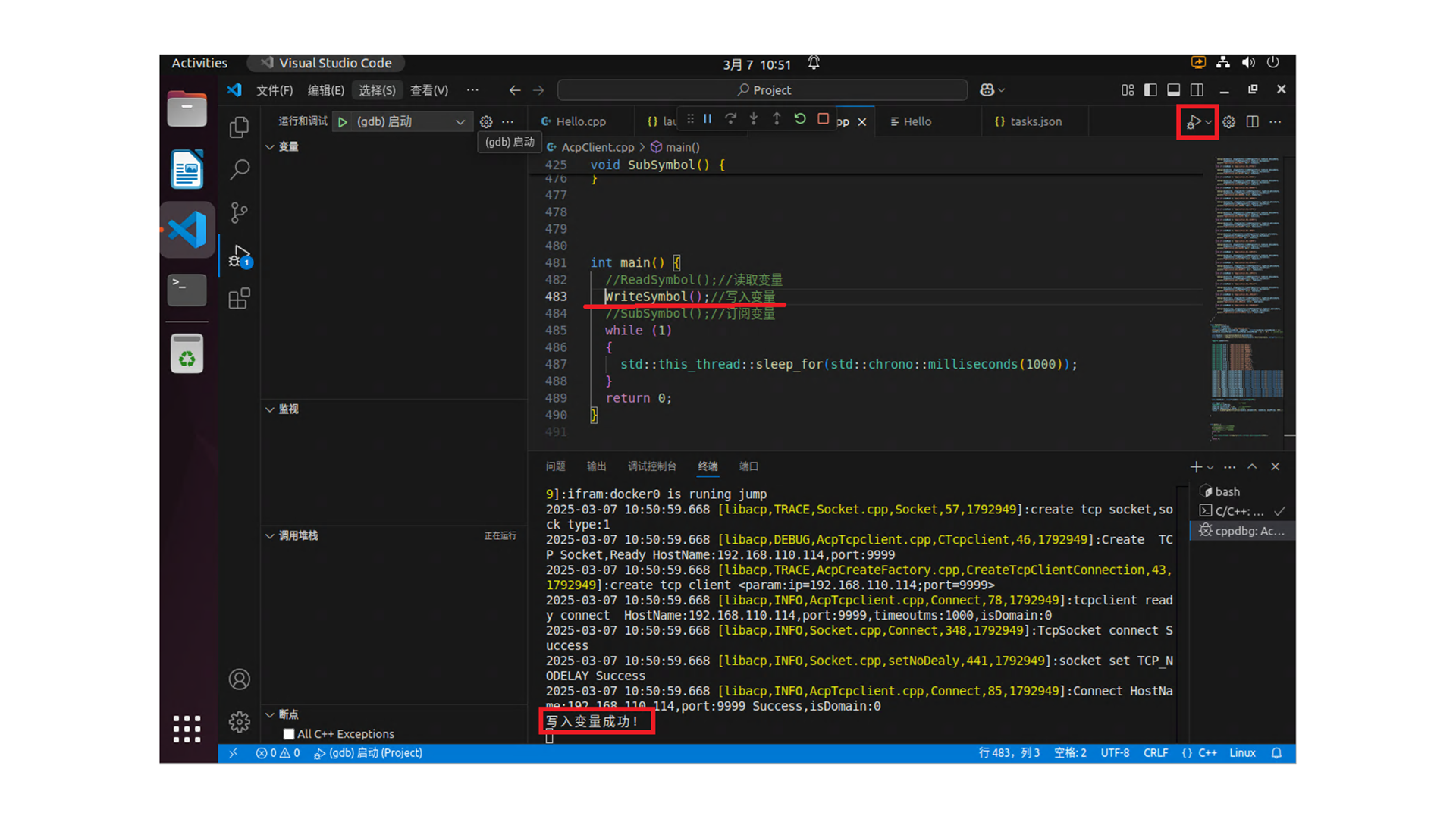Open the Search sidebar view

240,169
